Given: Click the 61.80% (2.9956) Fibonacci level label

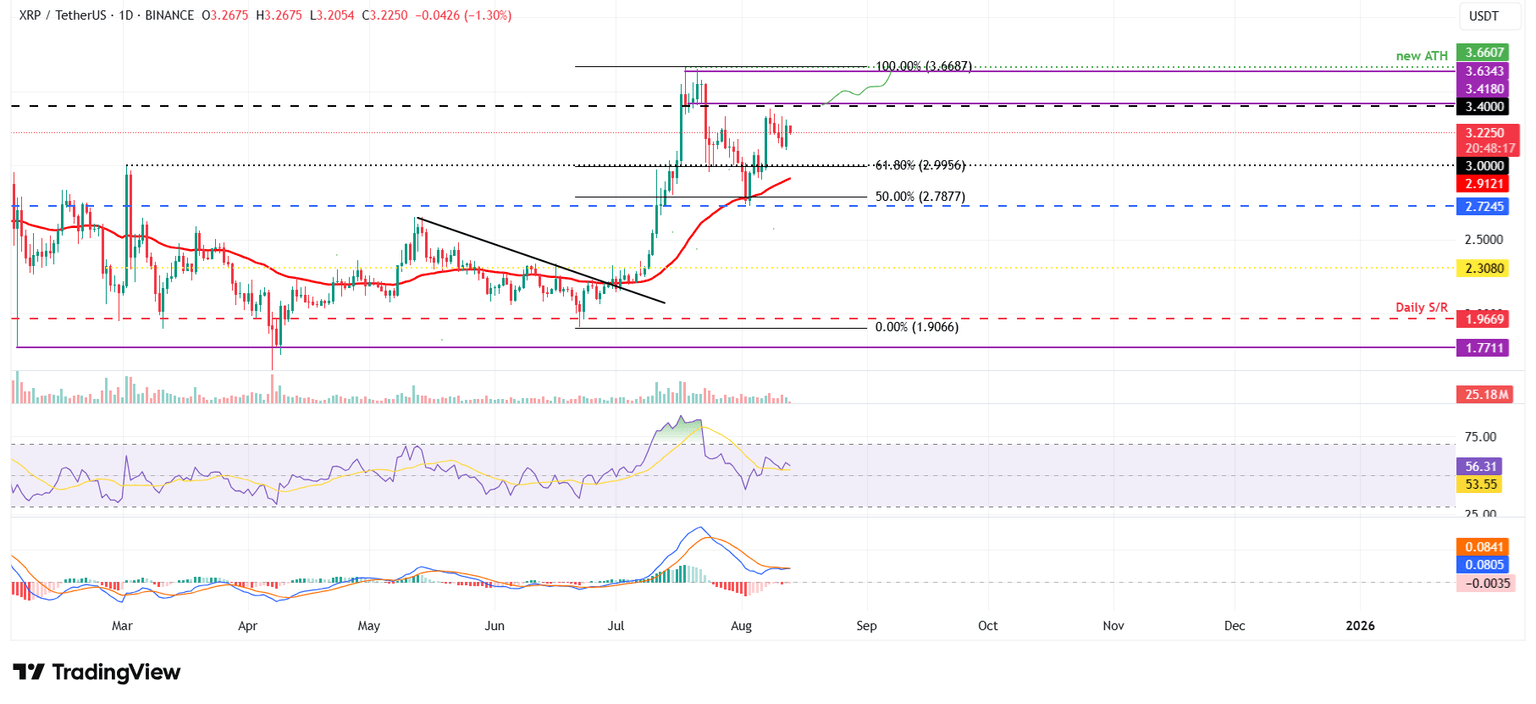Looking at the screenshot, I should tap(920, 165).
